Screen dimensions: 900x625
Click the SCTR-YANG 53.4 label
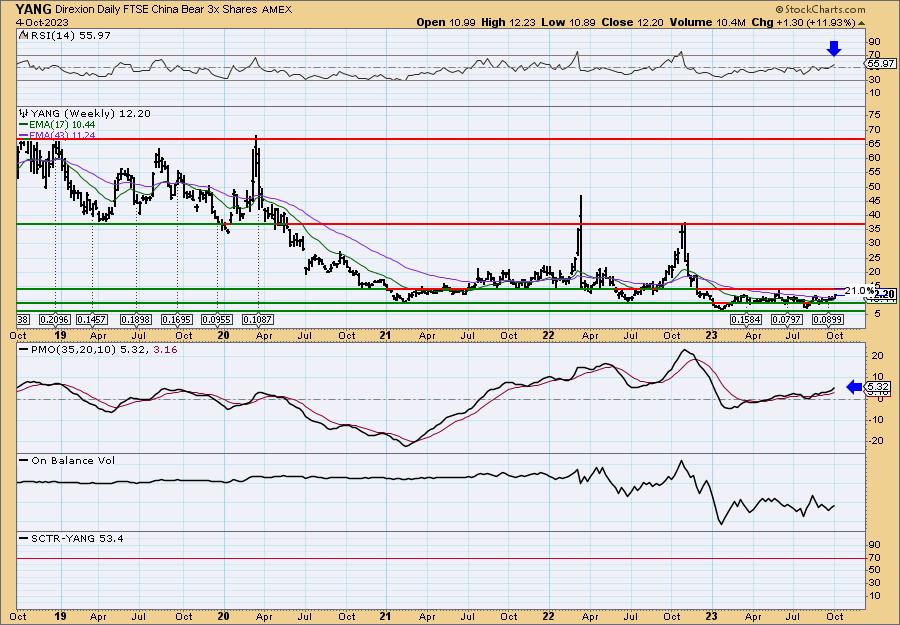(x=77, y=538)
